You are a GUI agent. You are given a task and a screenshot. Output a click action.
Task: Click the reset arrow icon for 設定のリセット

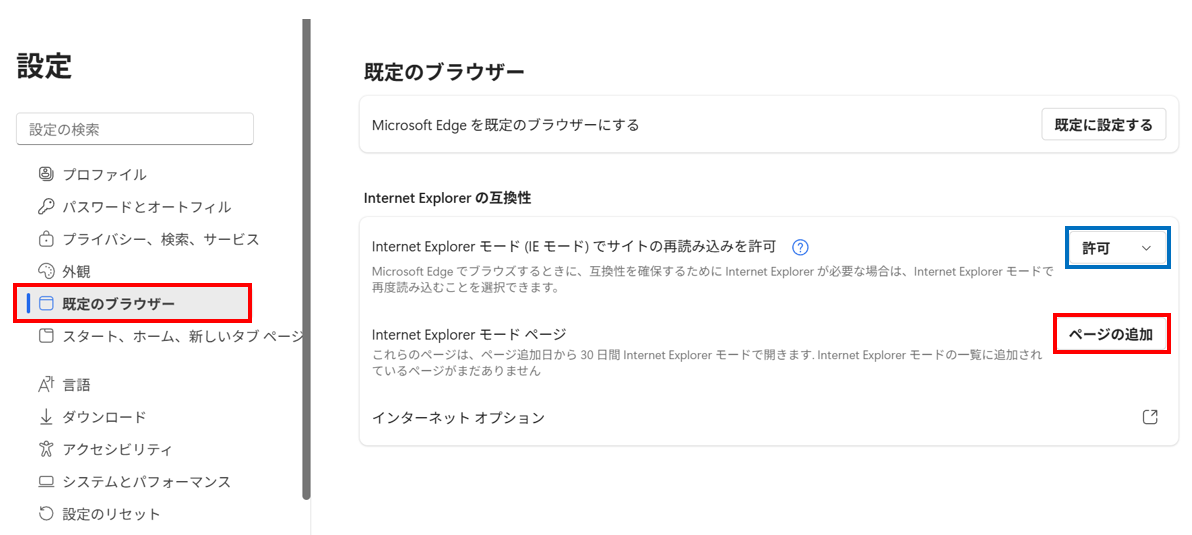click(46, 514)
